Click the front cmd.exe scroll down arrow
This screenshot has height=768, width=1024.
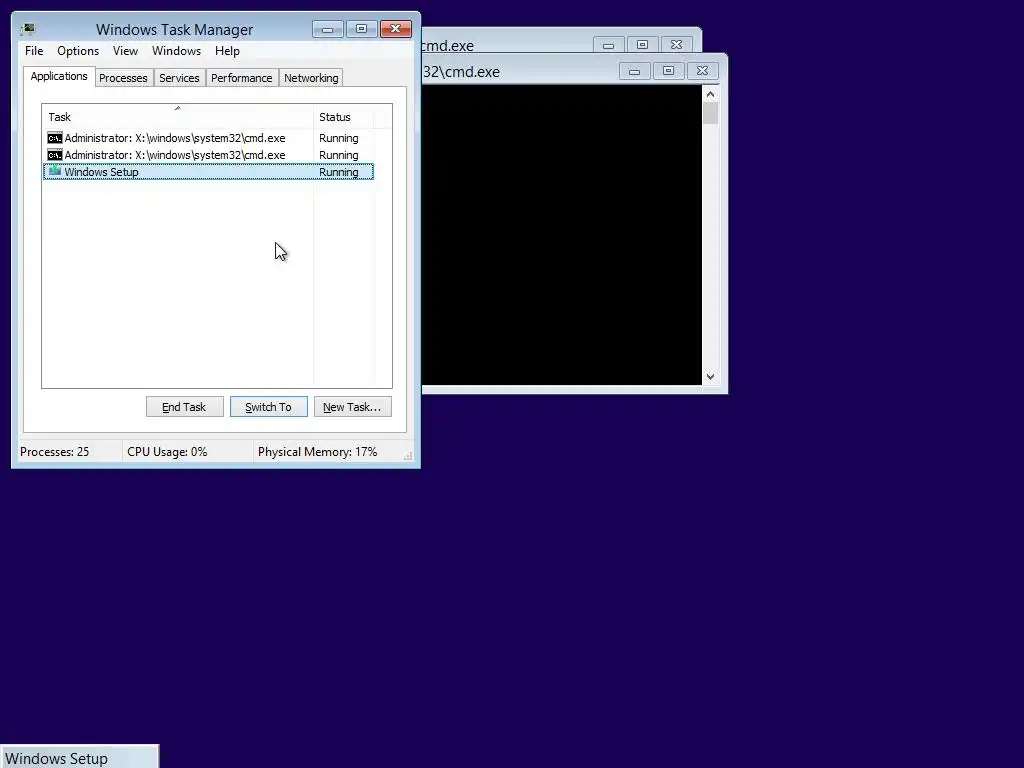pos(711,377)
